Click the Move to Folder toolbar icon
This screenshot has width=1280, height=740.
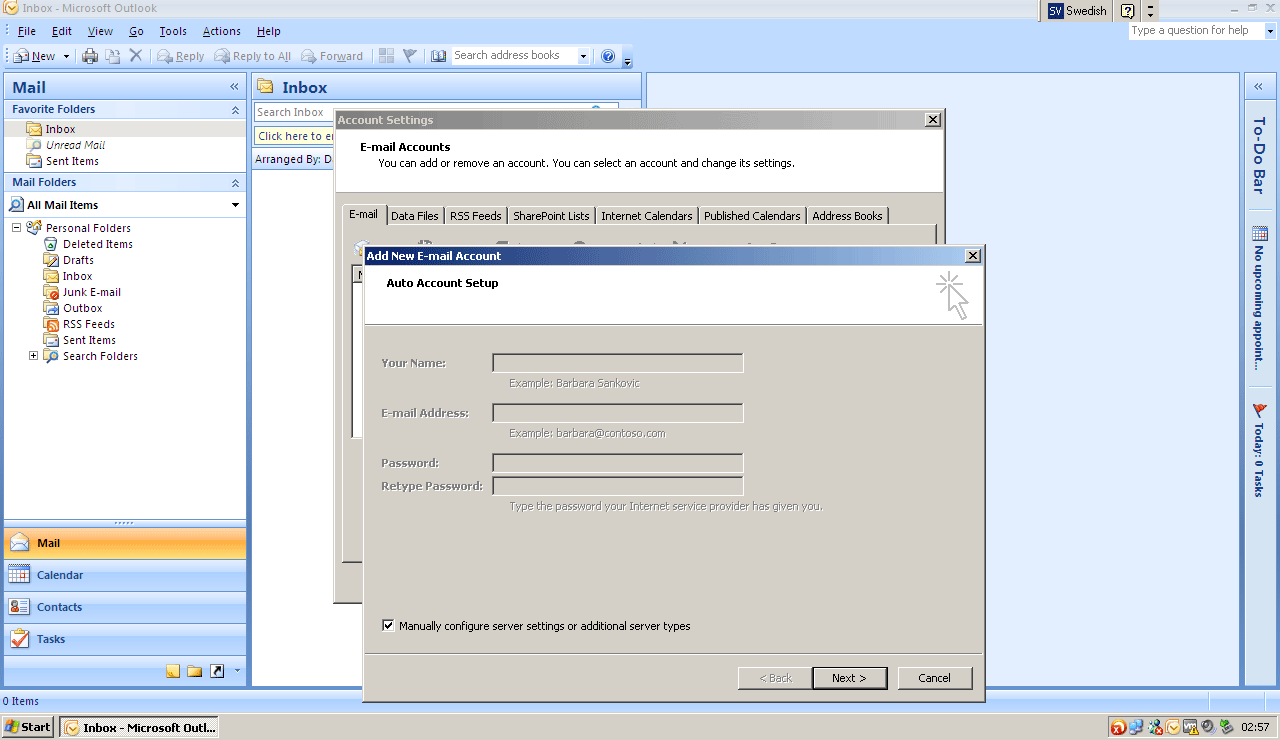pyautogui.click(x=113, y=56)
